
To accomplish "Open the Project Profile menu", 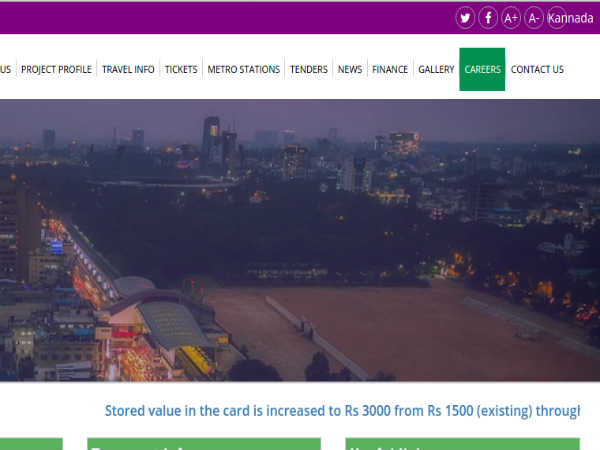I will 56,69.
